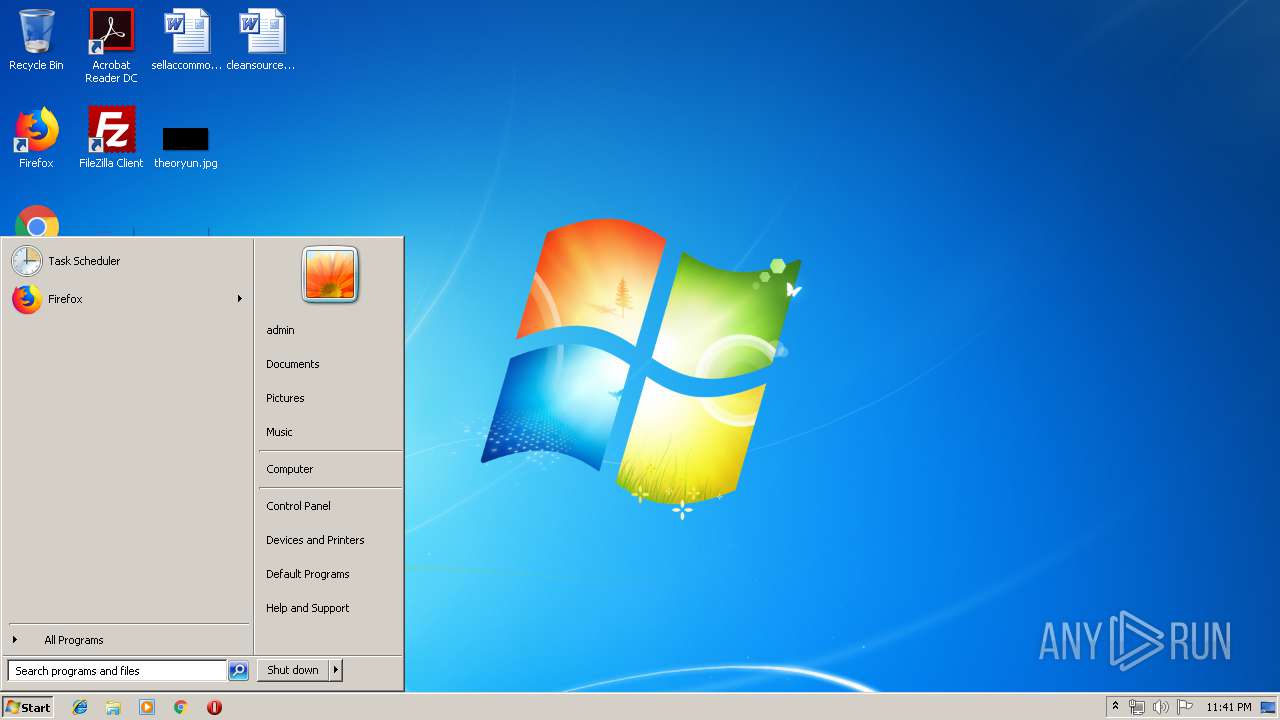Open Documents from the Start menu
Screen dimensions: 1280x720
click(292, 364)
